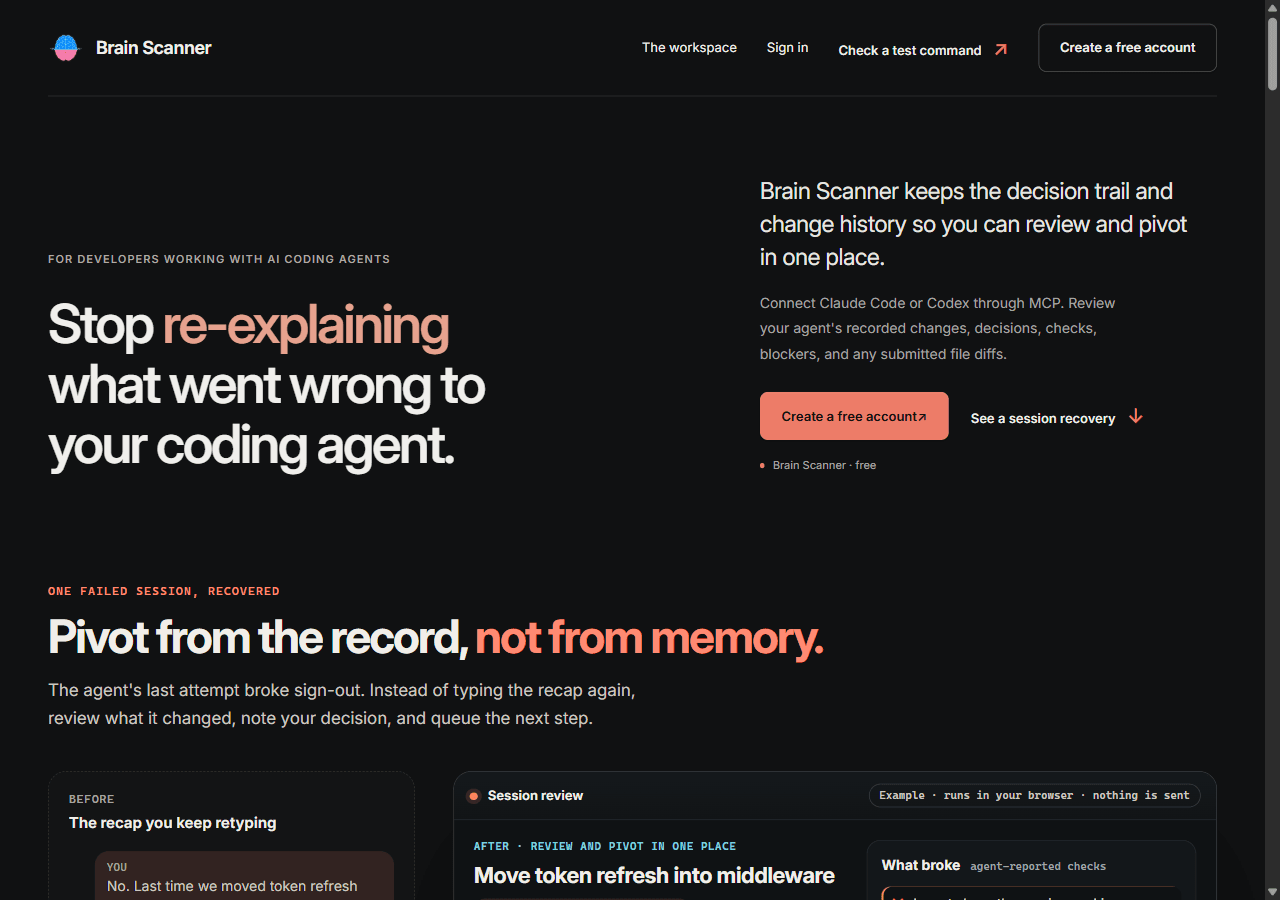Click the Example runs in your browser badge
1280x900 pixels.
click(1034, 795)
